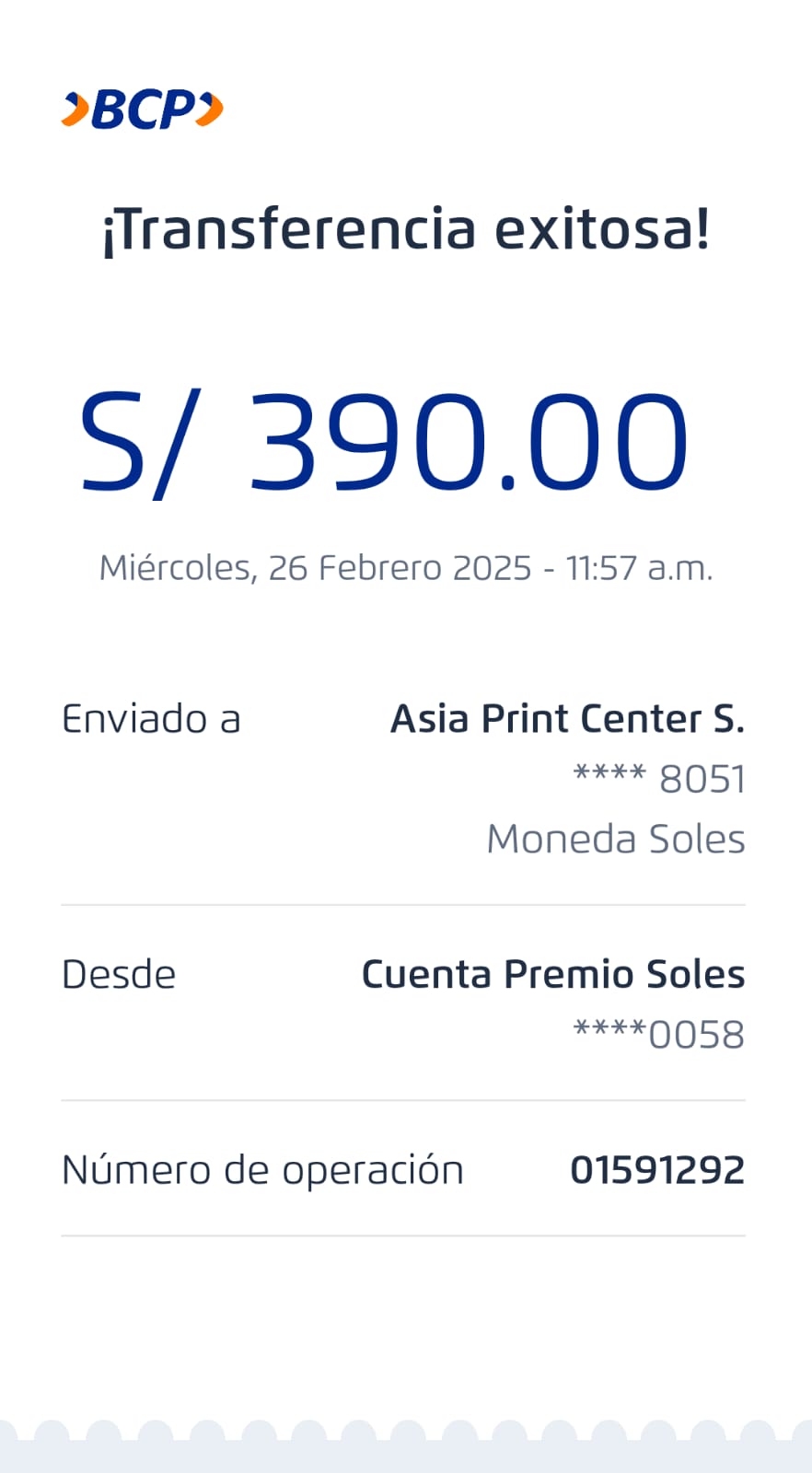This screenshot has width=812, height=1473.
Task: Select the "Cuenta Premio Soles" account name
Action: pos(552,974)
